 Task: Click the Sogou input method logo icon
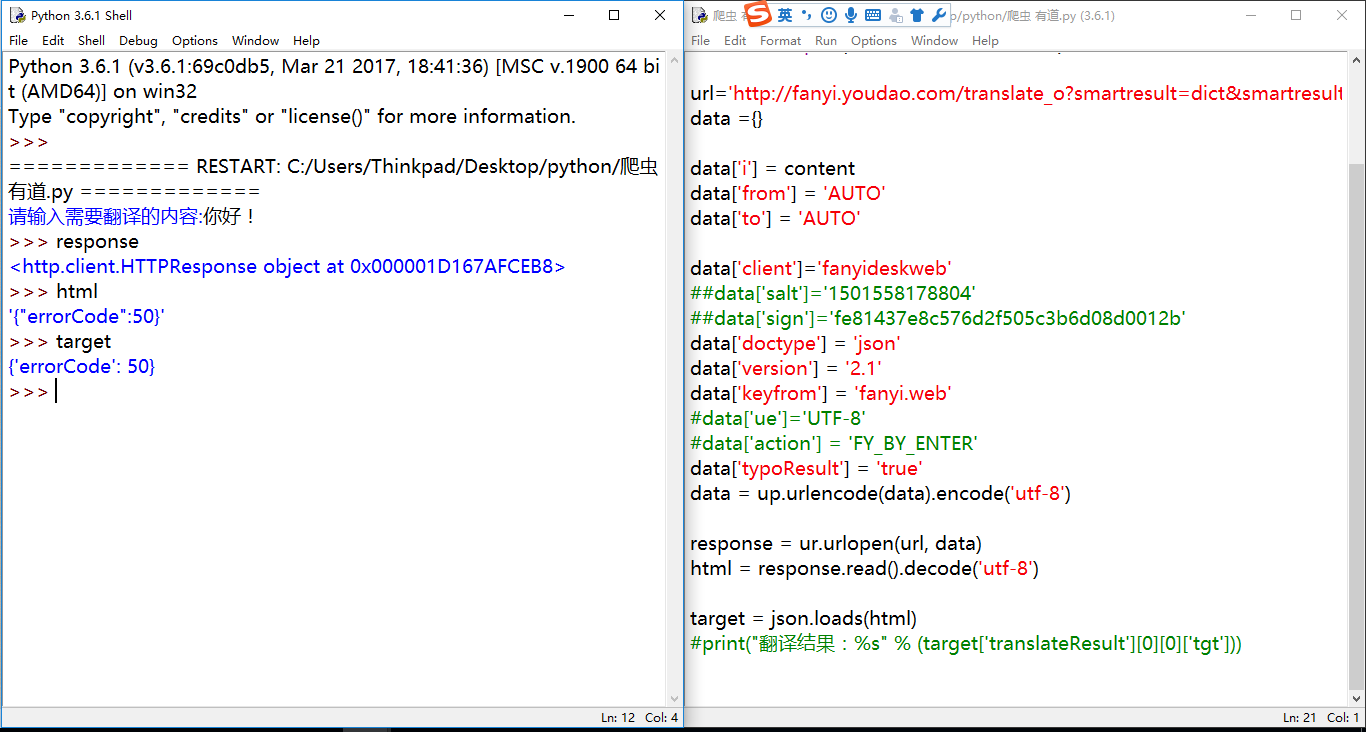click(759, 15)
